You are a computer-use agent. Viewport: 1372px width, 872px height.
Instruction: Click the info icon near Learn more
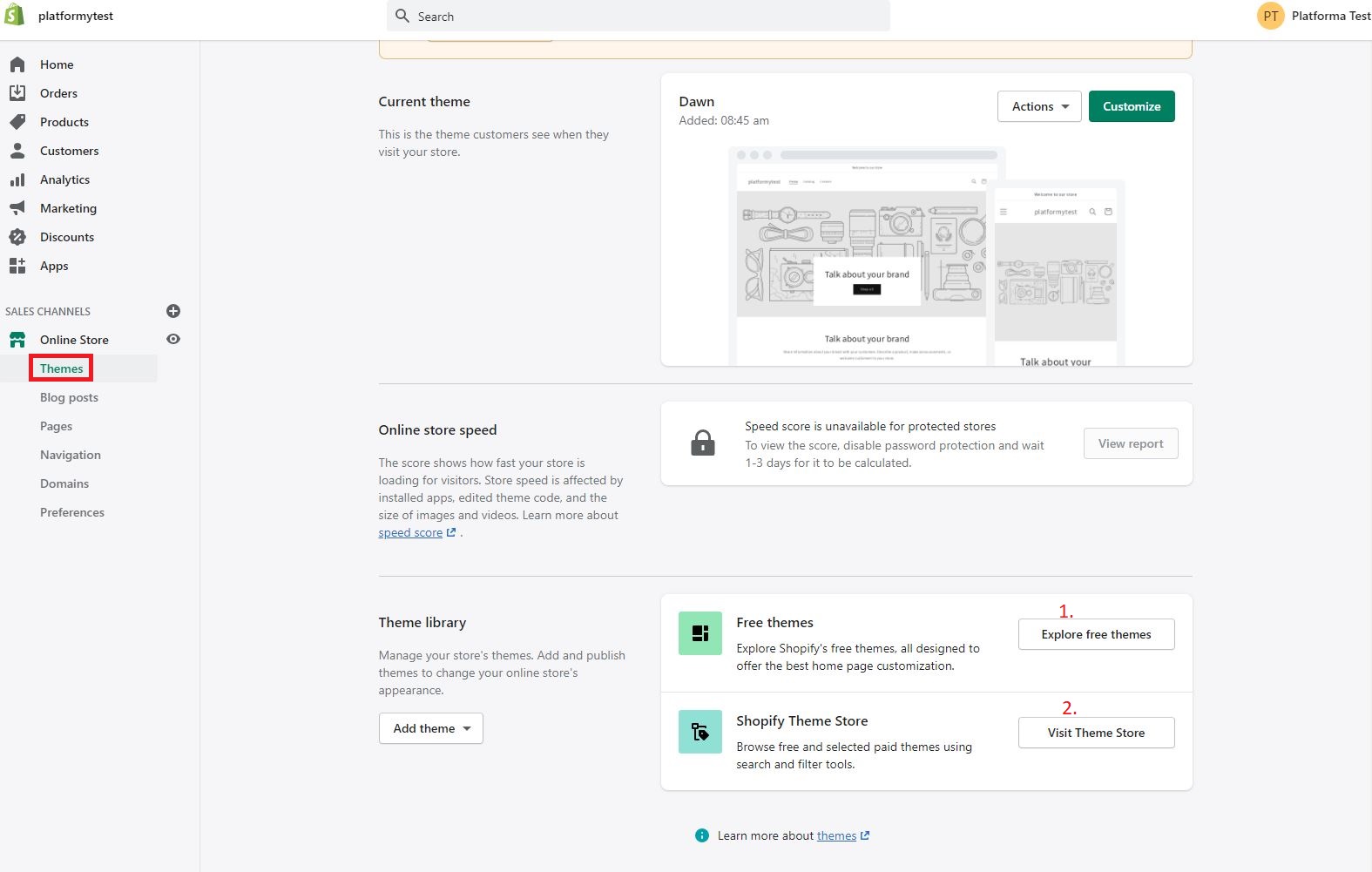[x=702, y=835]
